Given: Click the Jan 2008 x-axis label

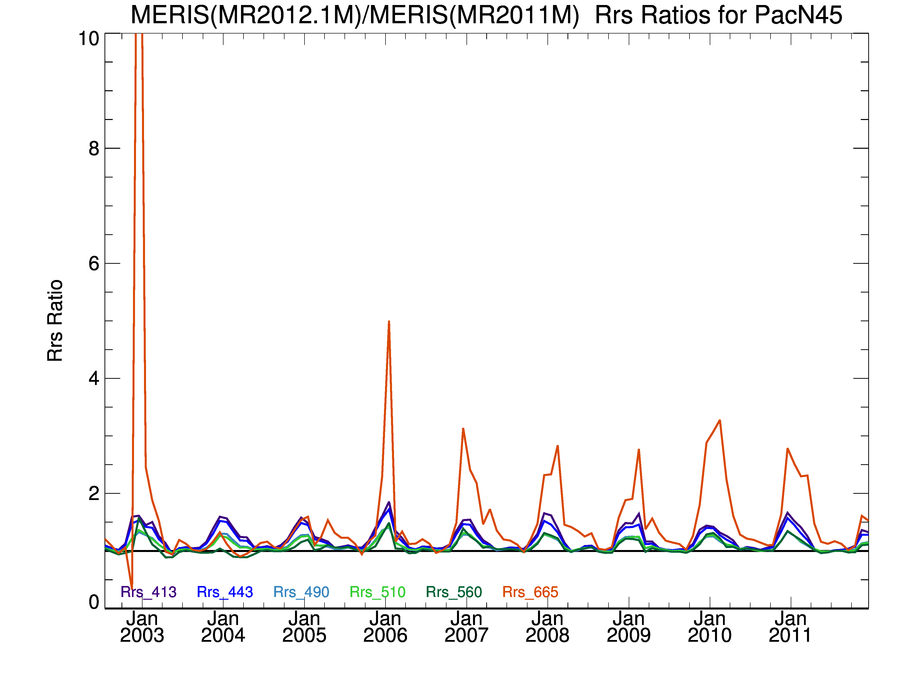Looking at the screenshot, I should coord(547,627).
